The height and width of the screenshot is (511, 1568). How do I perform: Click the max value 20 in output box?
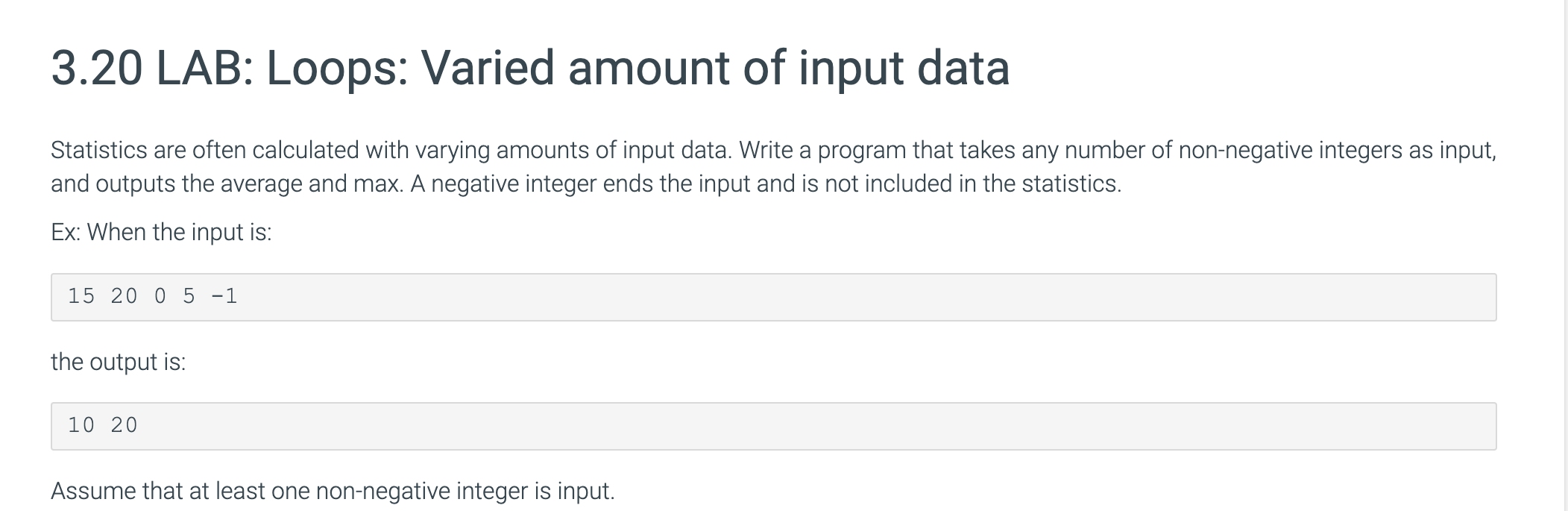tap(124, 426)
